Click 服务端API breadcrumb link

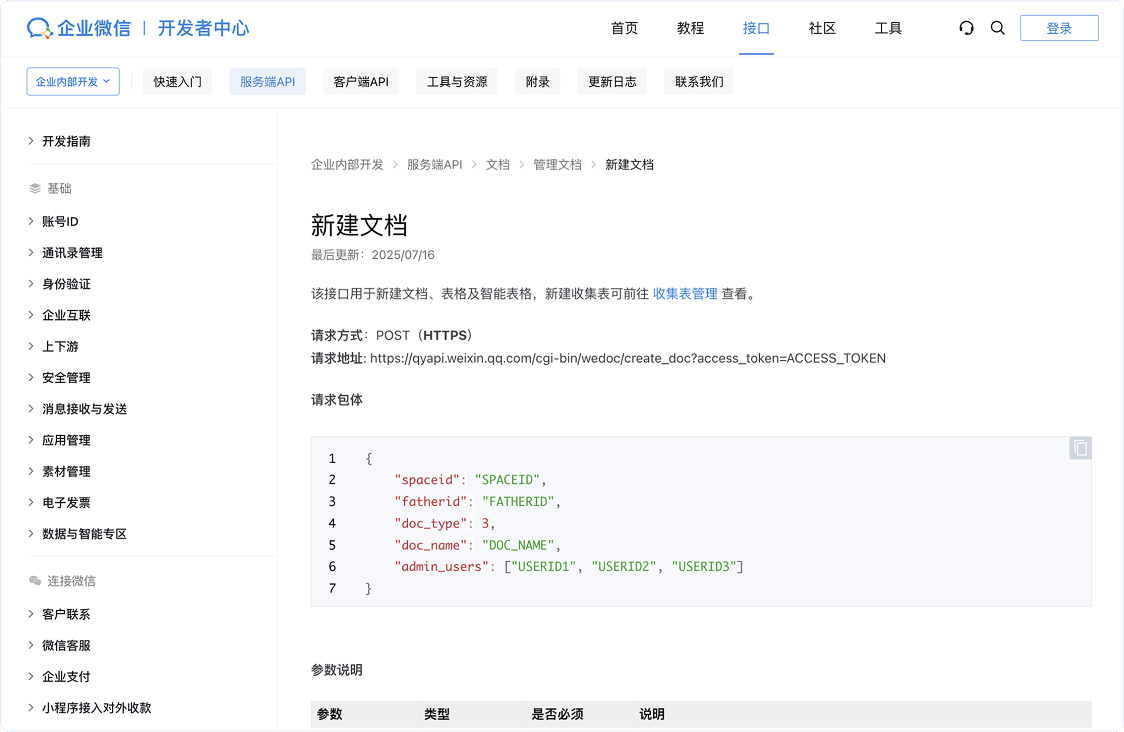click(434, 165)
